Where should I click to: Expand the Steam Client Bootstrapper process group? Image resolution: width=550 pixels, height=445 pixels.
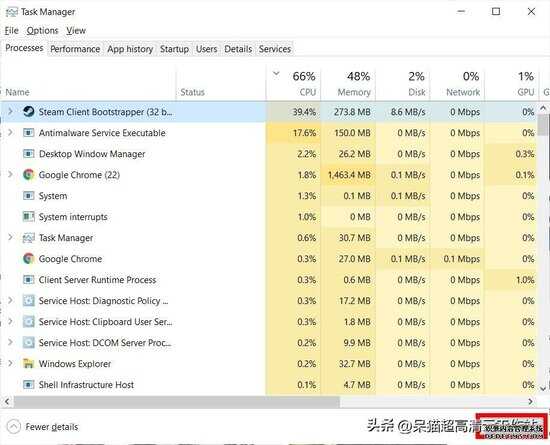[10, 112]
